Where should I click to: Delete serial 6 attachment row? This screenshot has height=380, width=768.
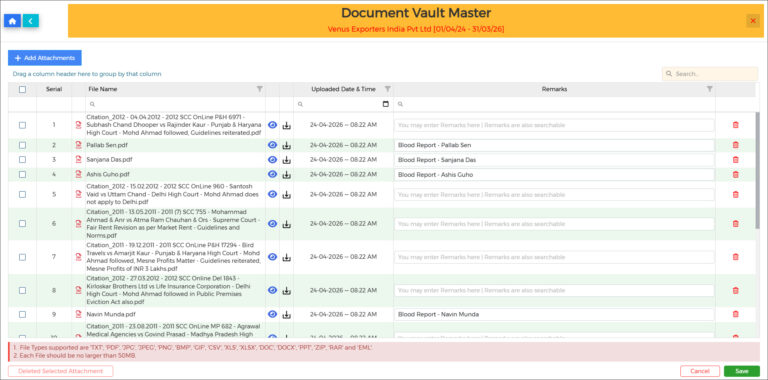(735, 224)
